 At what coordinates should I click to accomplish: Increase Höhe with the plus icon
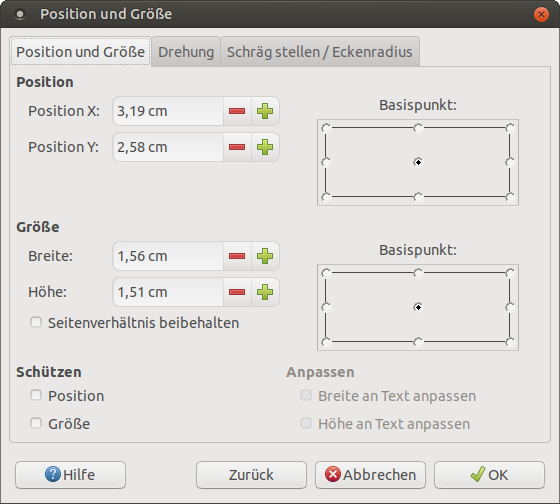[265, 292]
